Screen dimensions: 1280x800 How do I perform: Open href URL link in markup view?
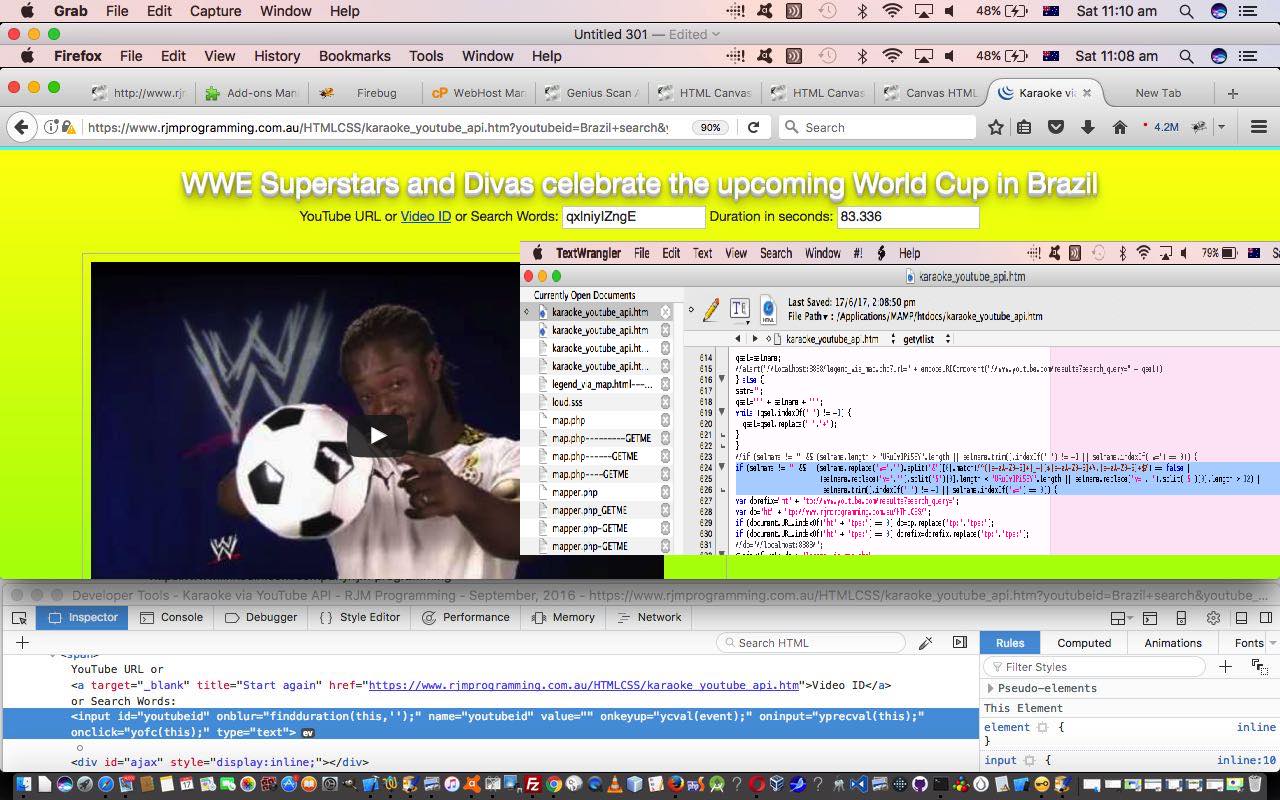click(584, 686)
